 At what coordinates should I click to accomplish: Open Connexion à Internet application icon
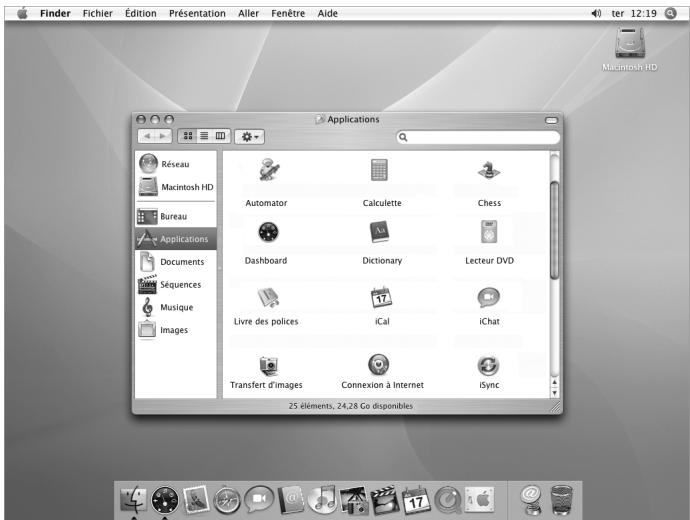(378, 365)
